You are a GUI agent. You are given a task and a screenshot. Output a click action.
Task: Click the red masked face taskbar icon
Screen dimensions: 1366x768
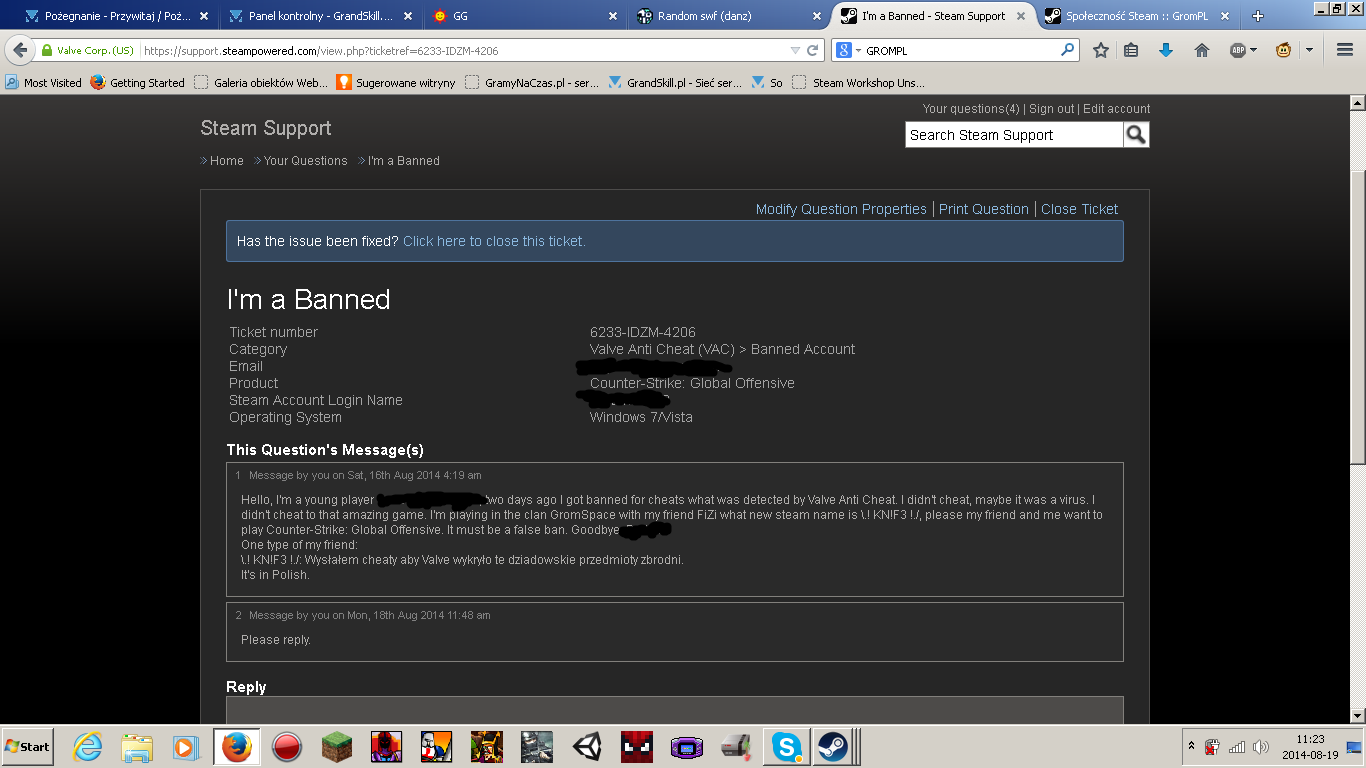point(637,746)
